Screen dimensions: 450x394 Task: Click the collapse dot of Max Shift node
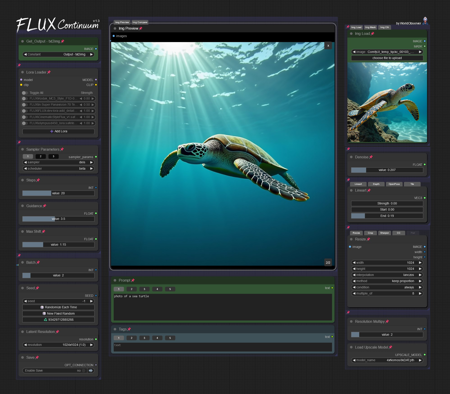click(x=23, y=232)
